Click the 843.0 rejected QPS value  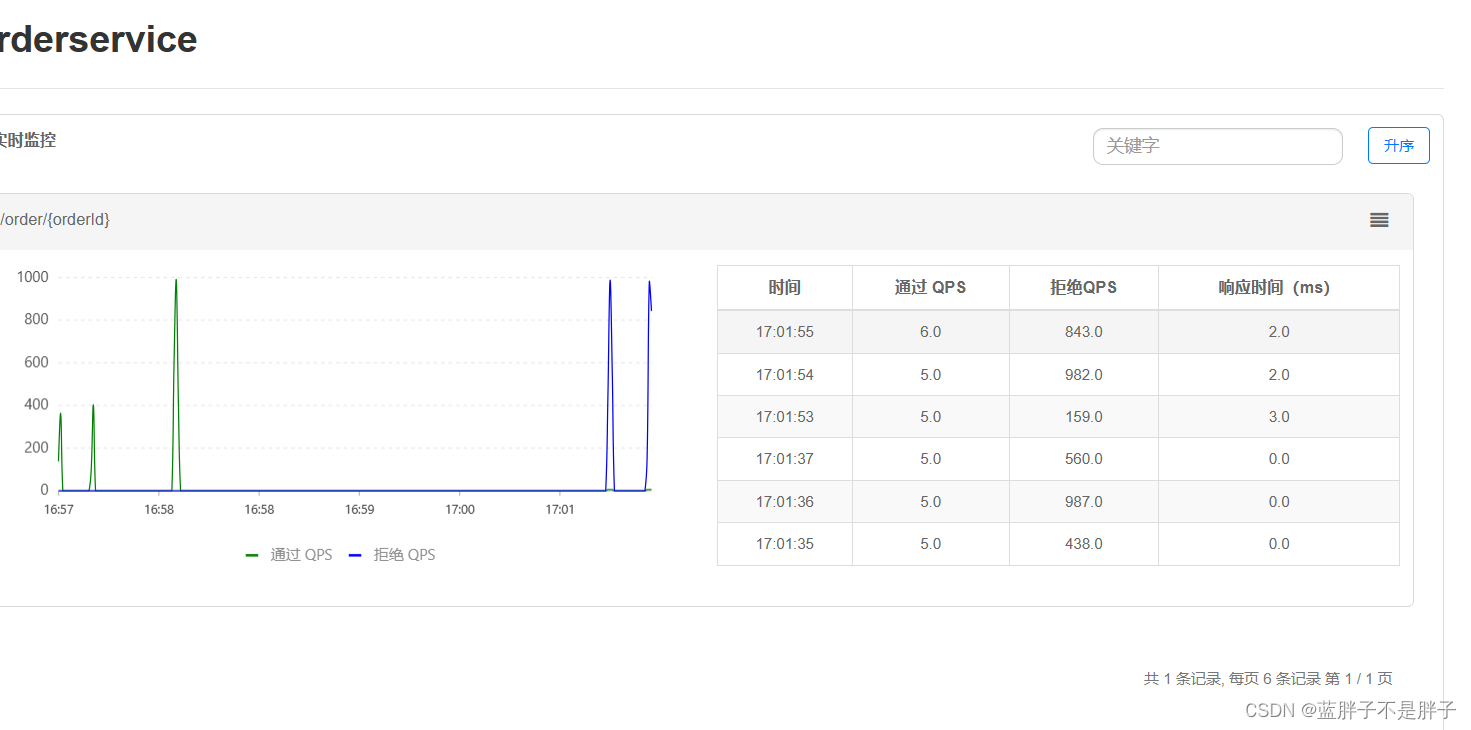point(1083,332)
